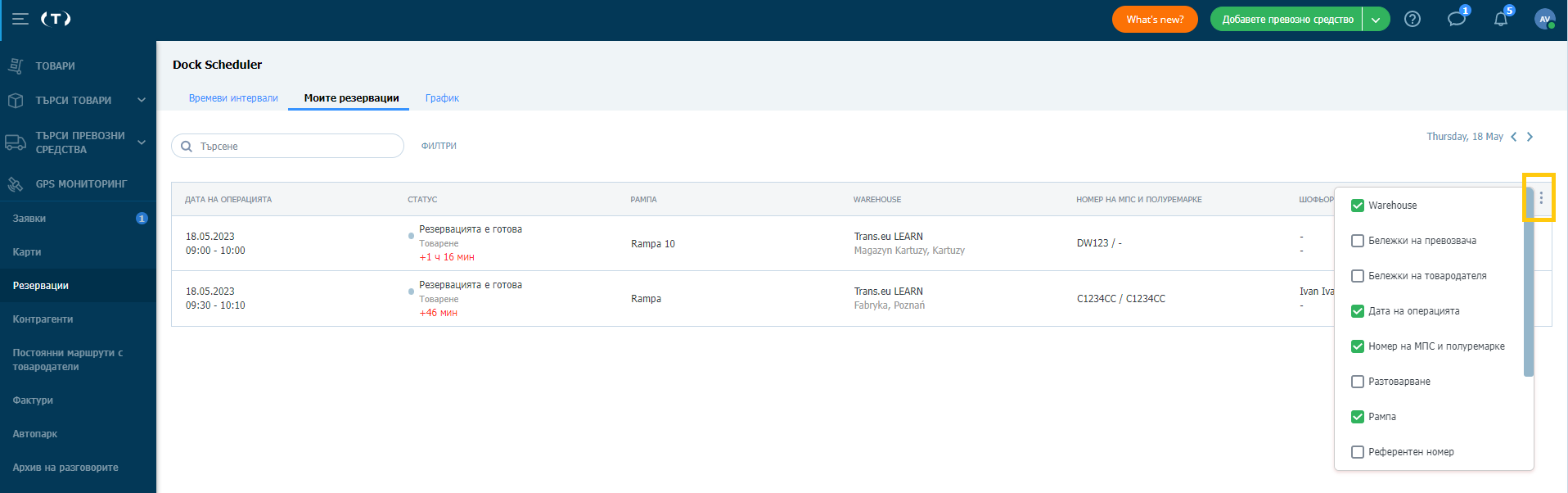Switch to the График tab
The height and width of the screenshot is (493, 1568).
[x=442, y=98]
